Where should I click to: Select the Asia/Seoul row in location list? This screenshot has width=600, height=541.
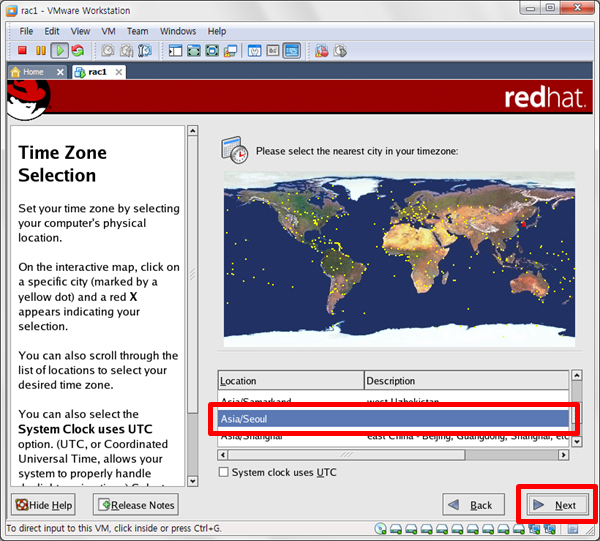pyautogui.click(x=393, y=419)
